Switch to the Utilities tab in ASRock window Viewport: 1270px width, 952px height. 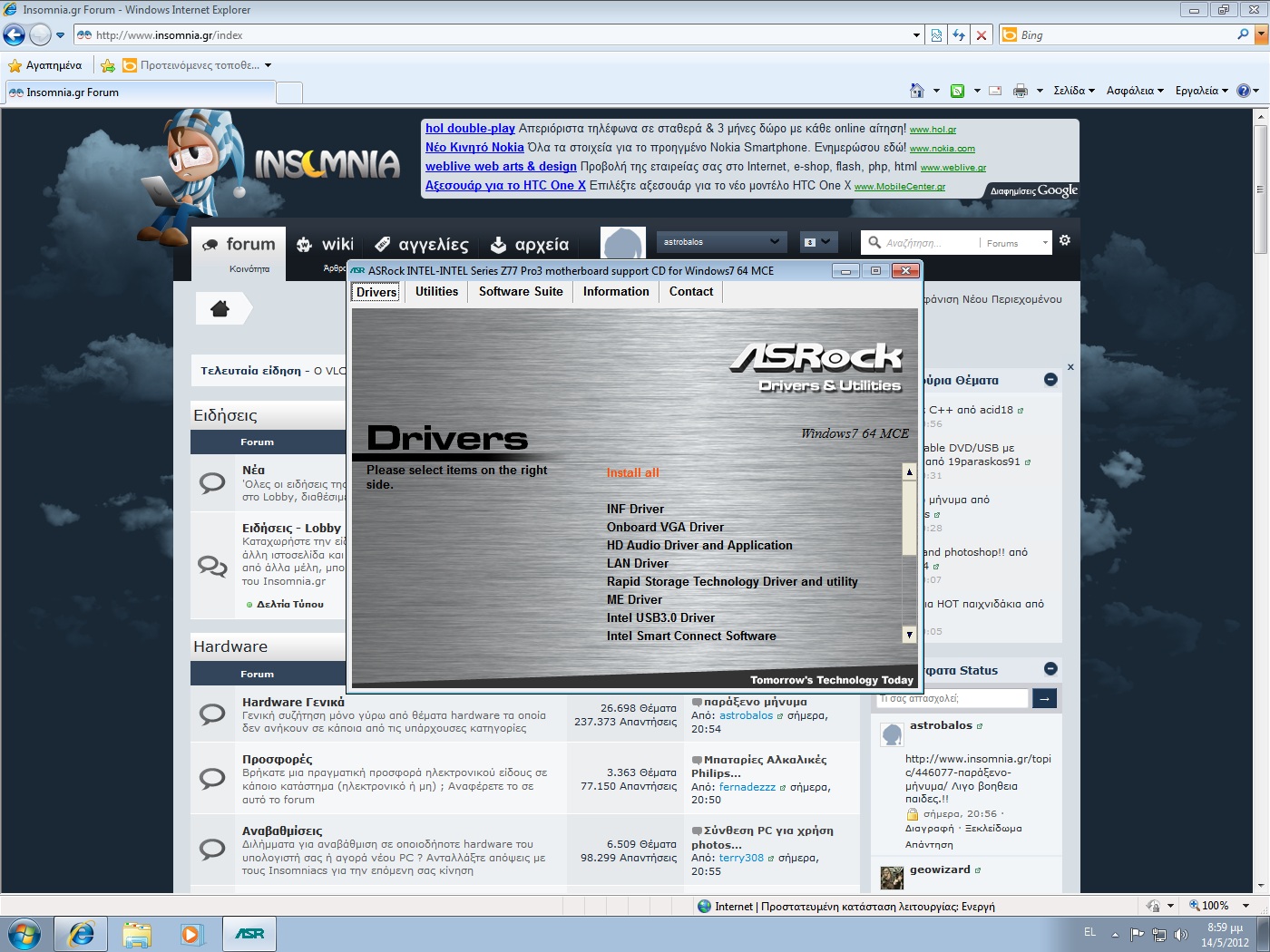pos(436,292)
